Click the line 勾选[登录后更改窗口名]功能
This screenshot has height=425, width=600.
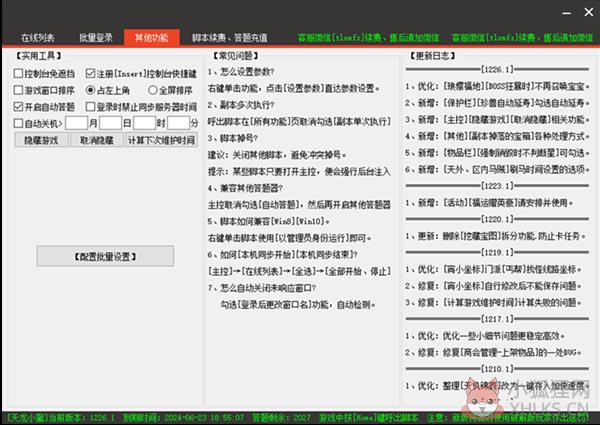298,305
